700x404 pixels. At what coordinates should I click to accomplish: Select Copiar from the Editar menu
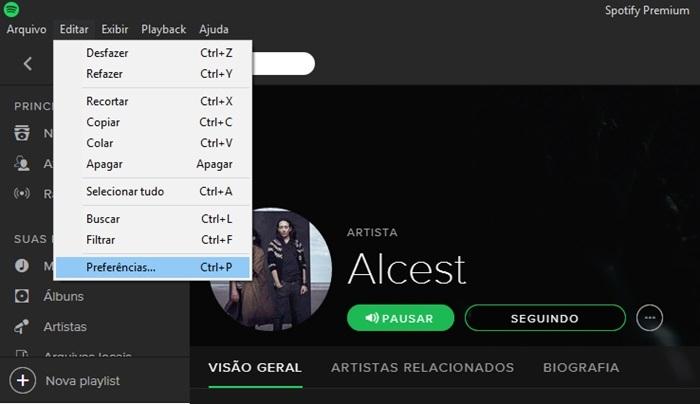(x=153, y=122)
